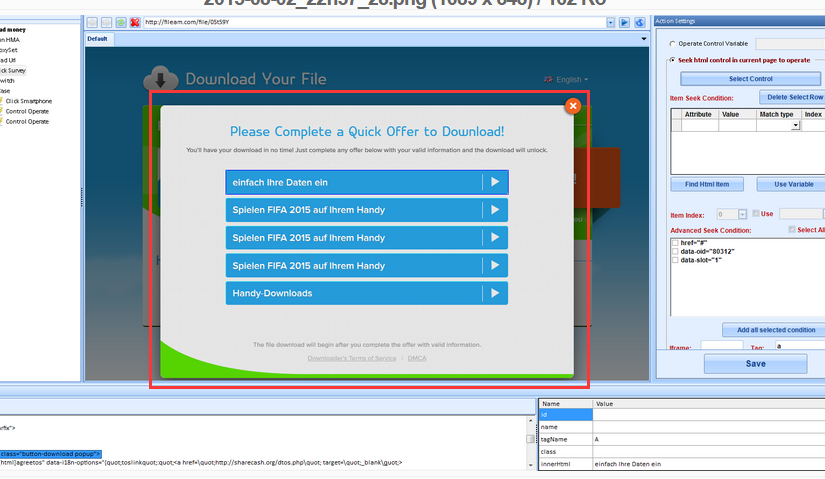
Task: Click the browser forward arrow icon
Action: tap(106, 22)
